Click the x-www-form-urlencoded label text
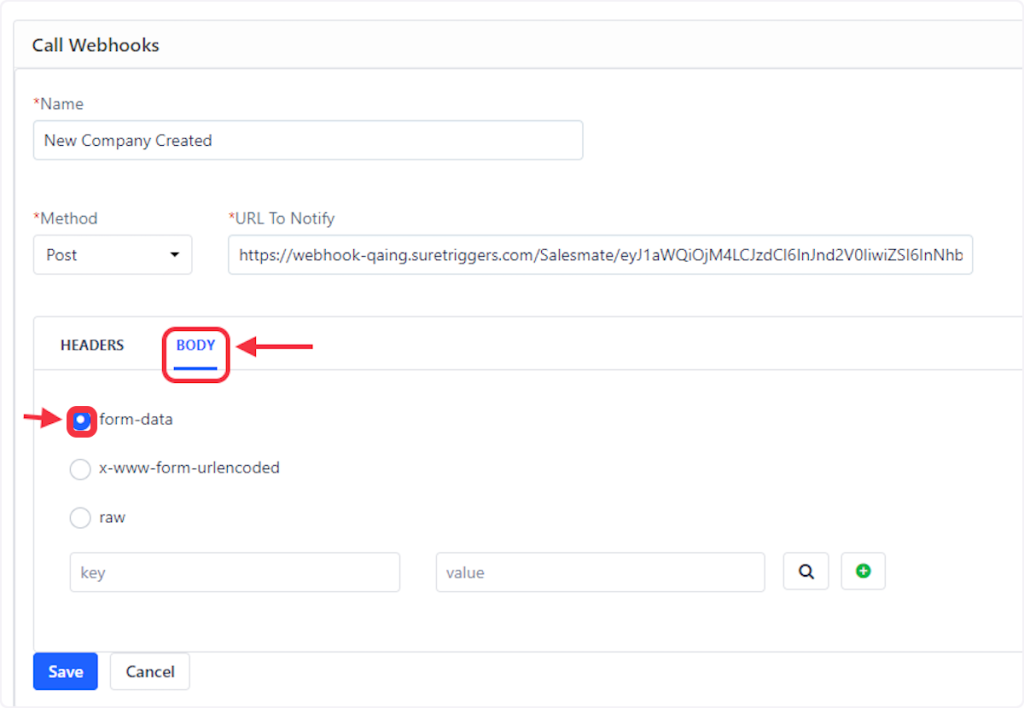Image resolution: width=1024 pixels, height=708 pixels. click(189, 468)
